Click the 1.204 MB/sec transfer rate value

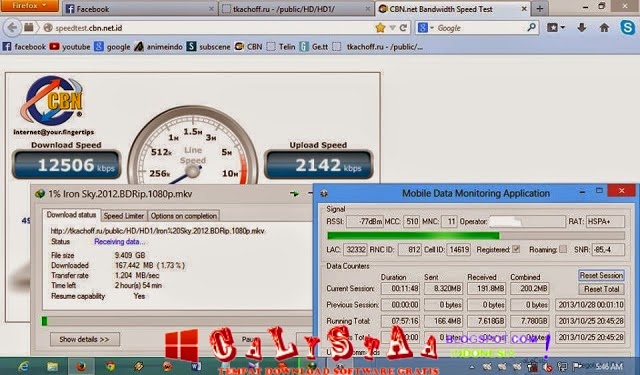pos(137,275)
